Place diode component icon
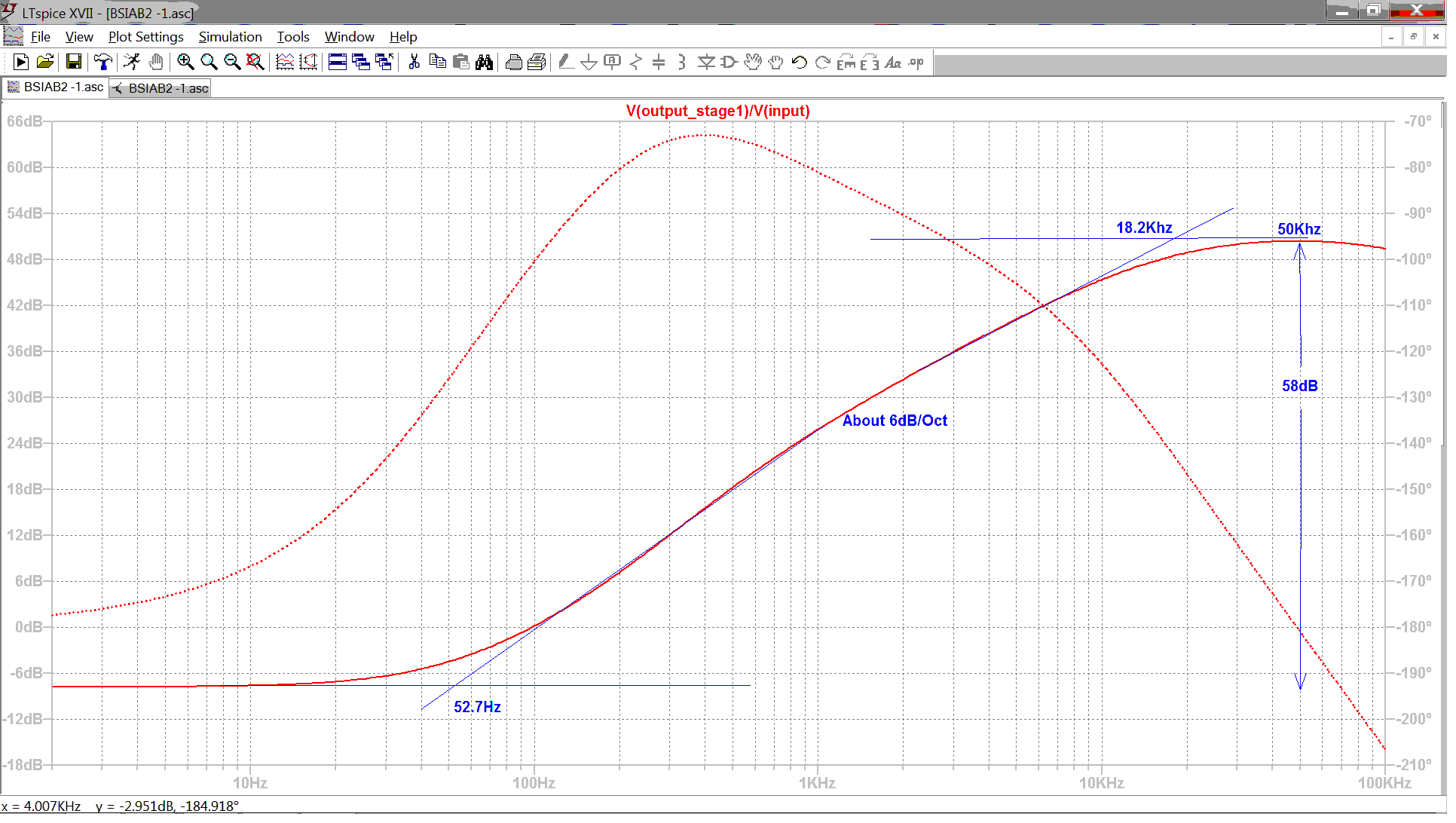1456x823 pixels. click(706, 63)
